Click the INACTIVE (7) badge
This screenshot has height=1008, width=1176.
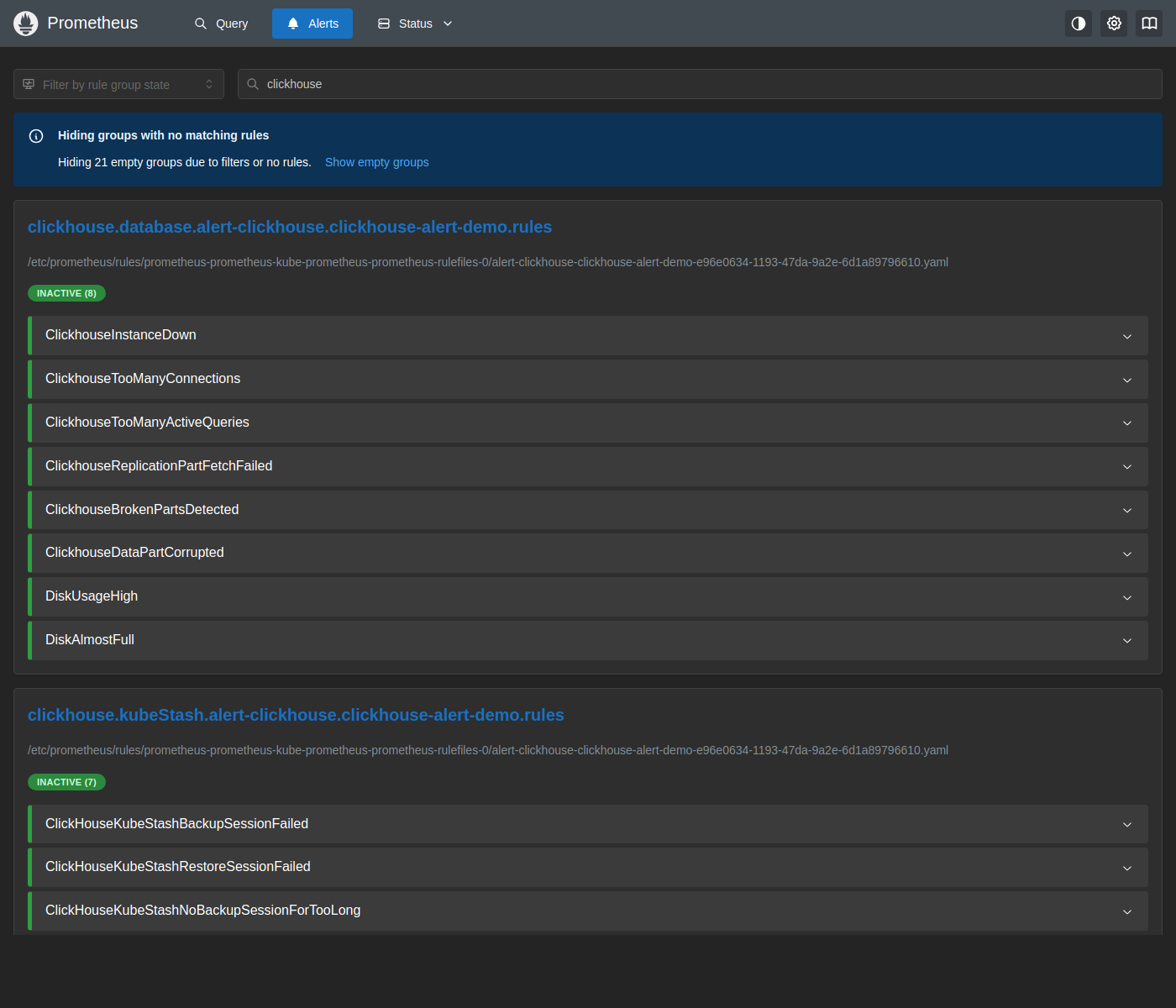pos(66,782)
